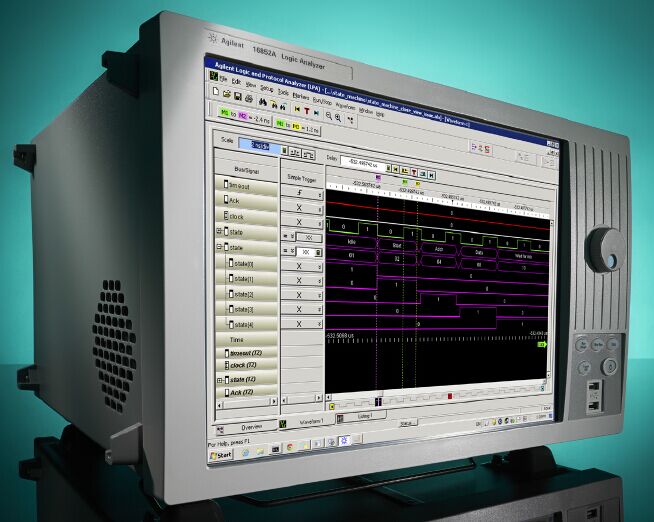Click the waveform horizontal scrollbar left arrow
654x522 pixels.
329,397
